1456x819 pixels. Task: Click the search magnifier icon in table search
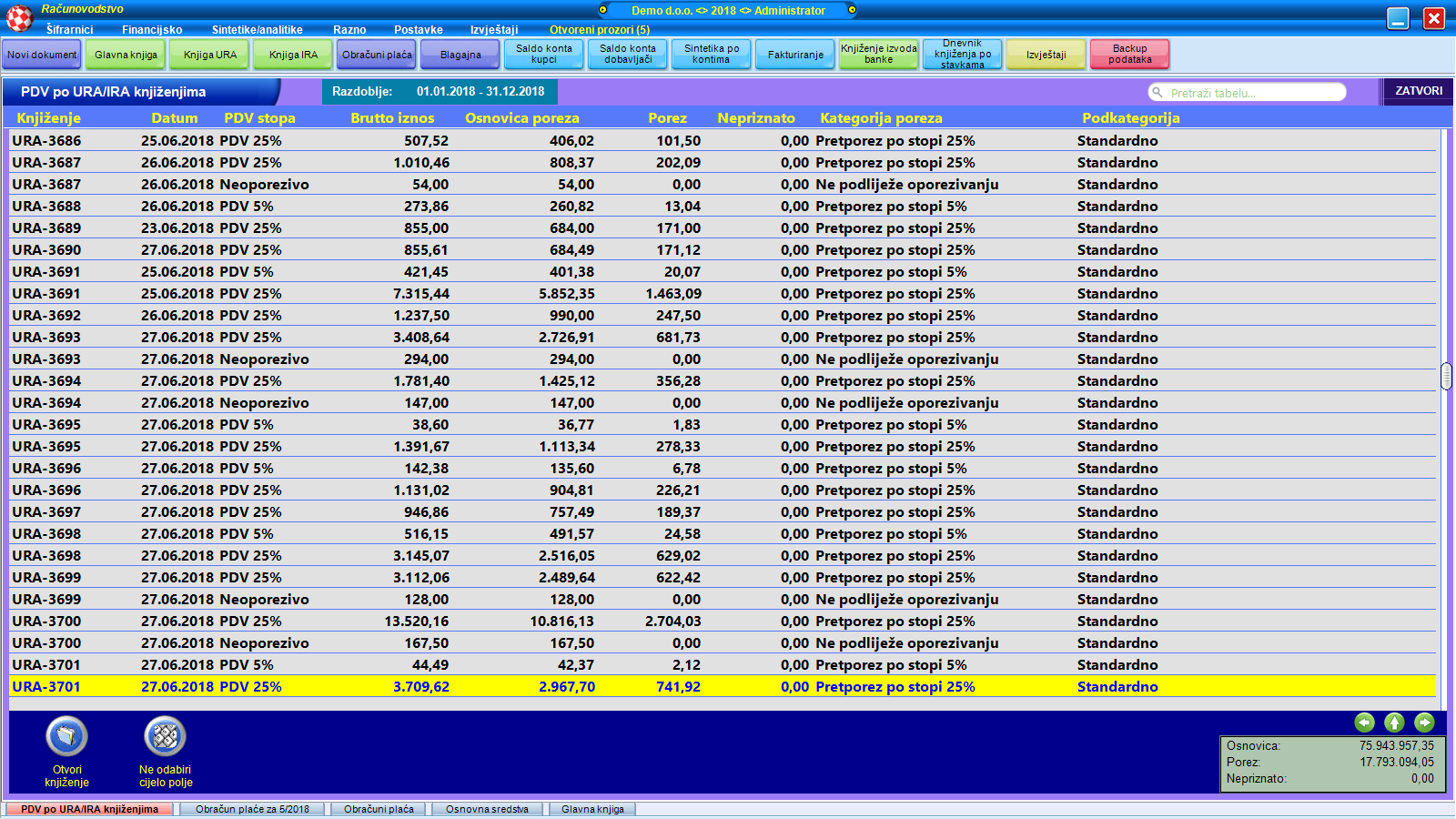coord(1158,93)
